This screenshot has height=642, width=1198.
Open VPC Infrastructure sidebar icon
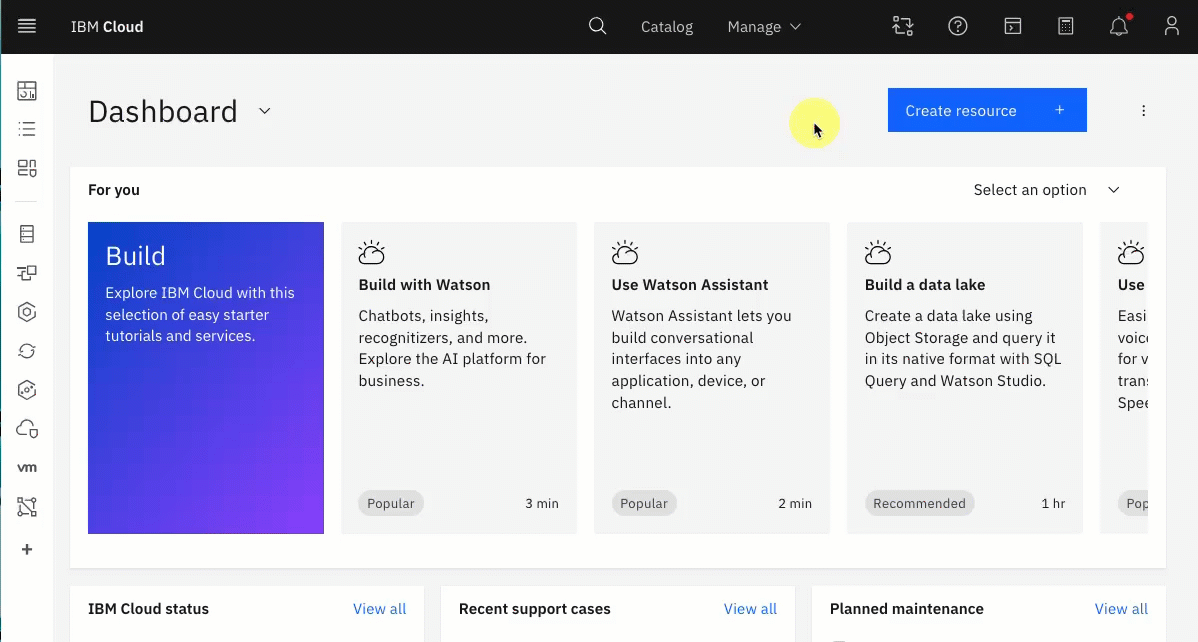27,273
